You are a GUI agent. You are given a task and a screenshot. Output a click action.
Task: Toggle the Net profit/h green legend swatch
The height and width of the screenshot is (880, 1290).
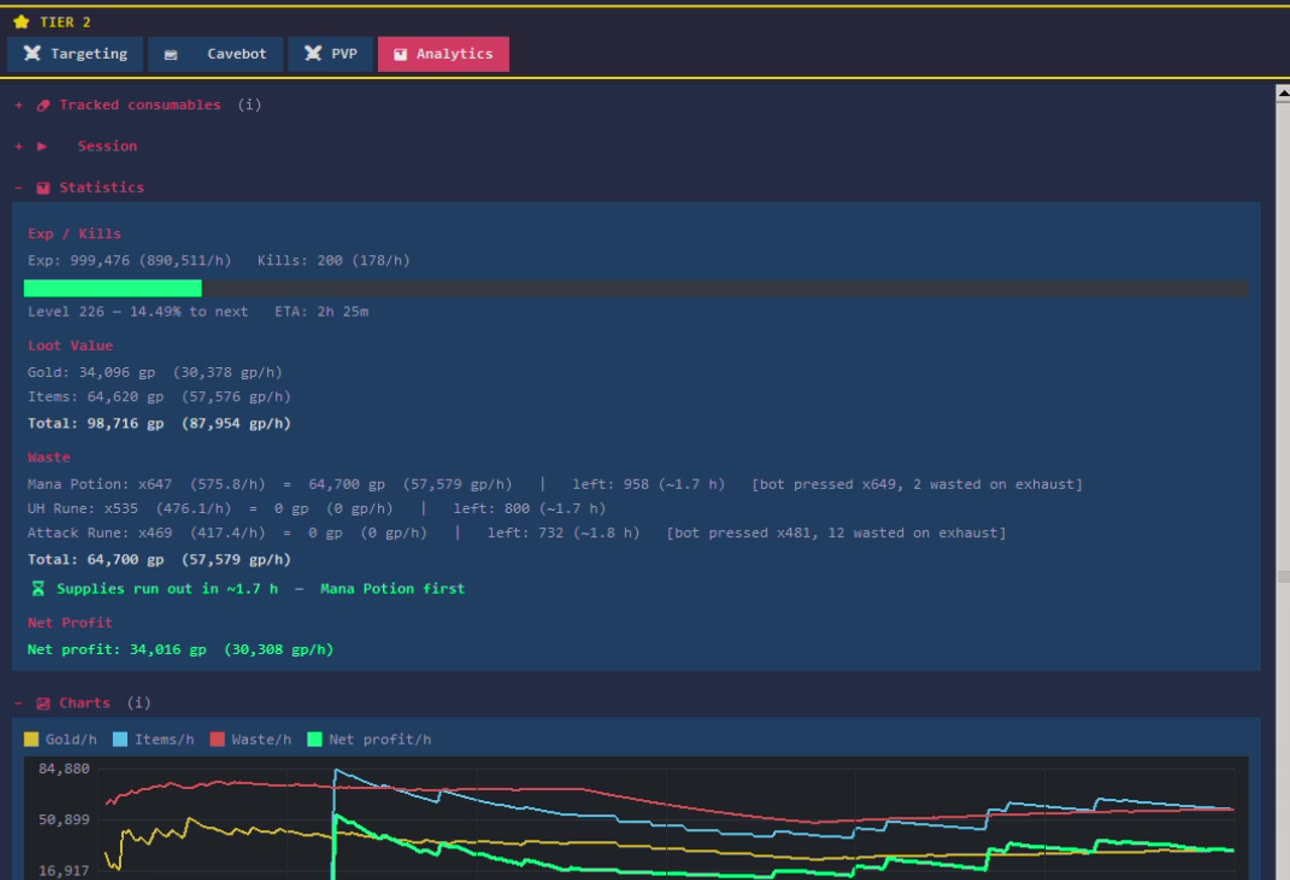pyautogui.click(x=315, y=740)
